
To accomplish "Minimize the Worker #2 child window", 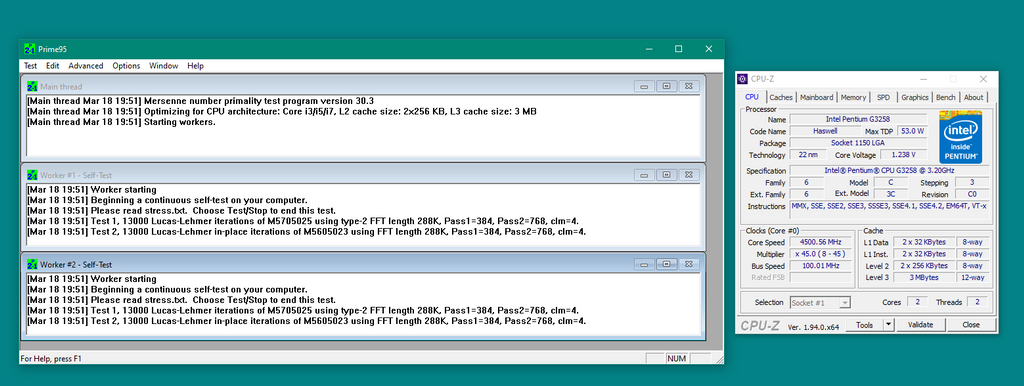I will click(x=644, y=265).
